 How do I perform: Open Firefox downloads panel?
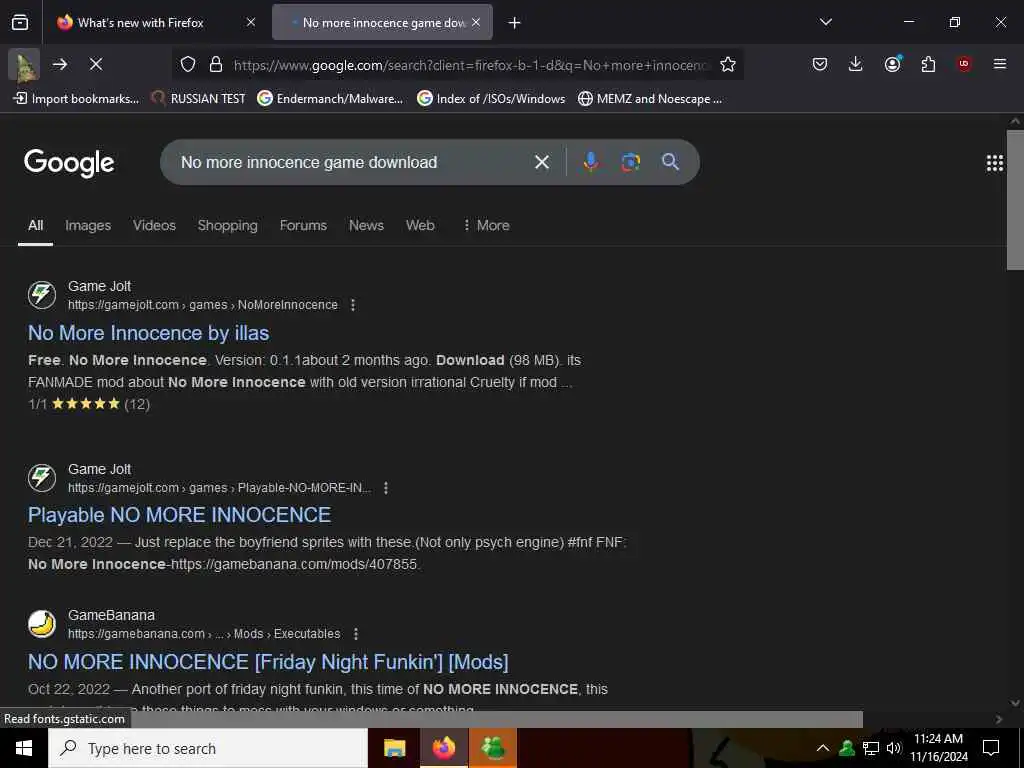tap(856, 64)
